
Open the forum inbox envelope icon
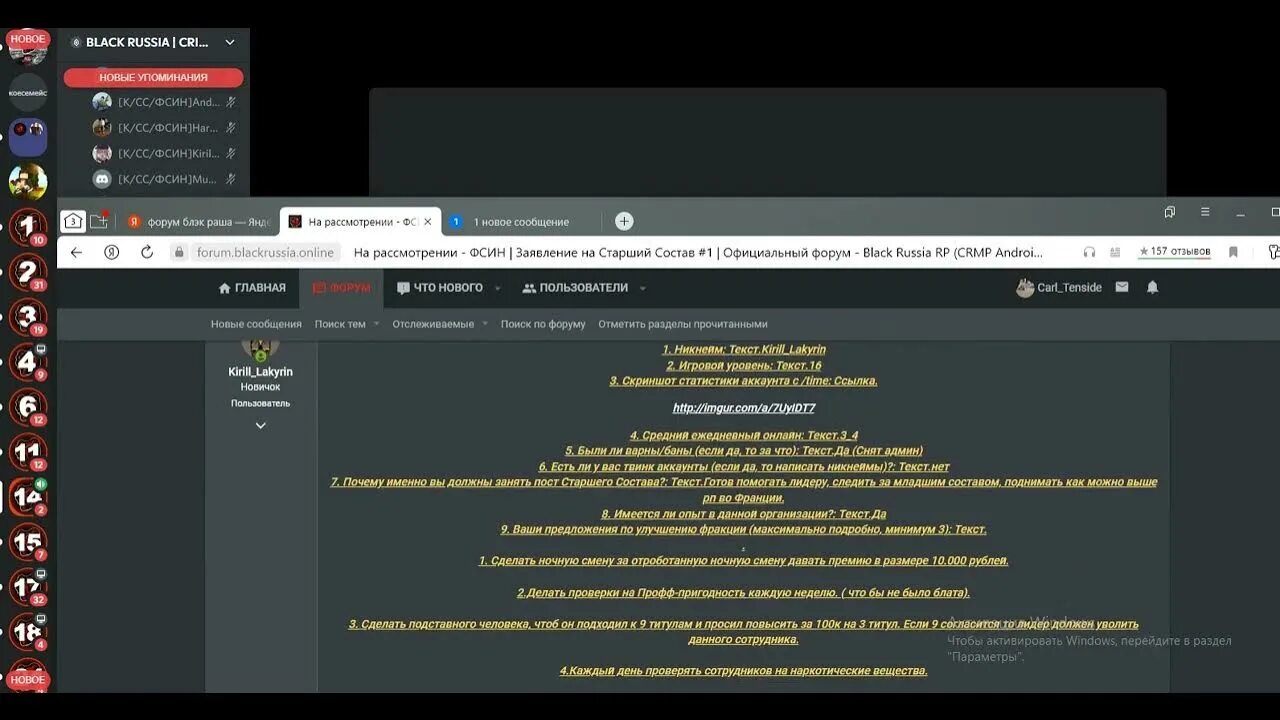coord(1122,287)
